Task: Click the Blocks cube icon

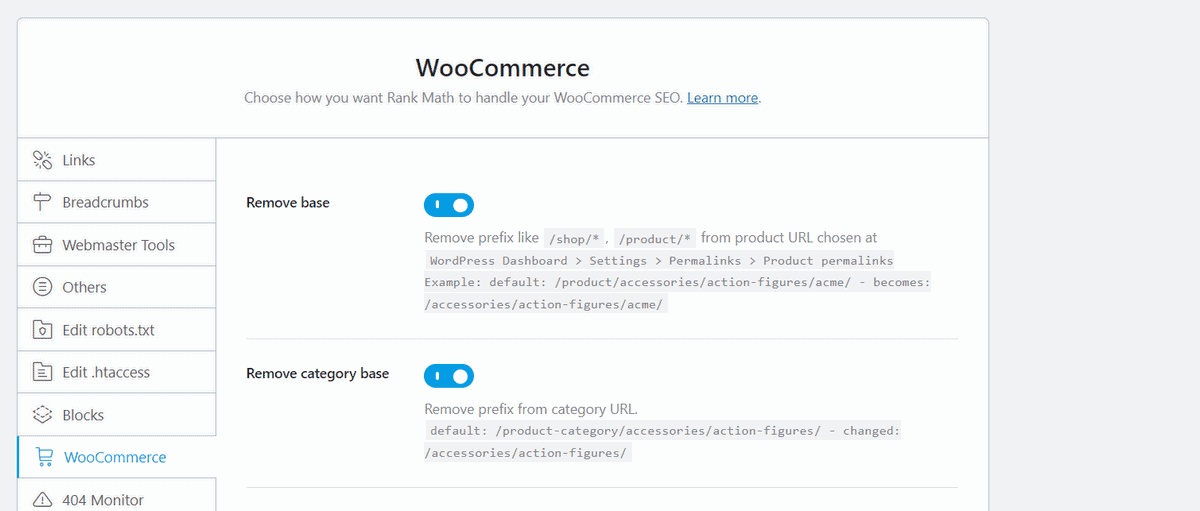Action: 42,415
